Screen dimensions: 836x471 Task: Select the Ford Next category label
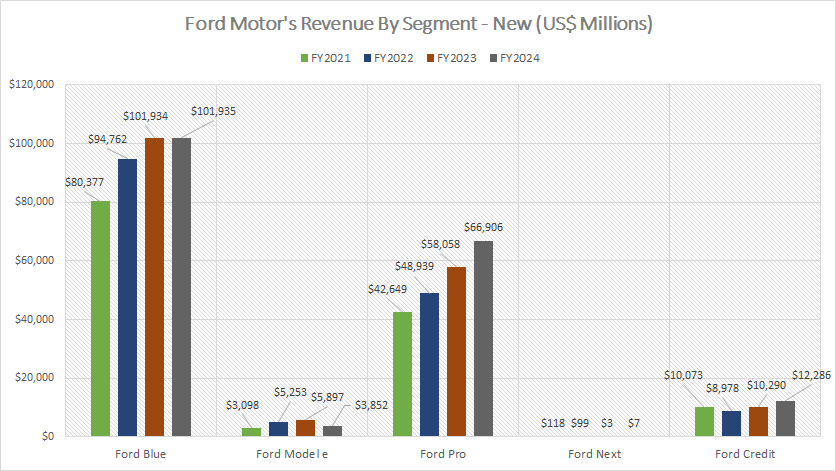point(594,454)
